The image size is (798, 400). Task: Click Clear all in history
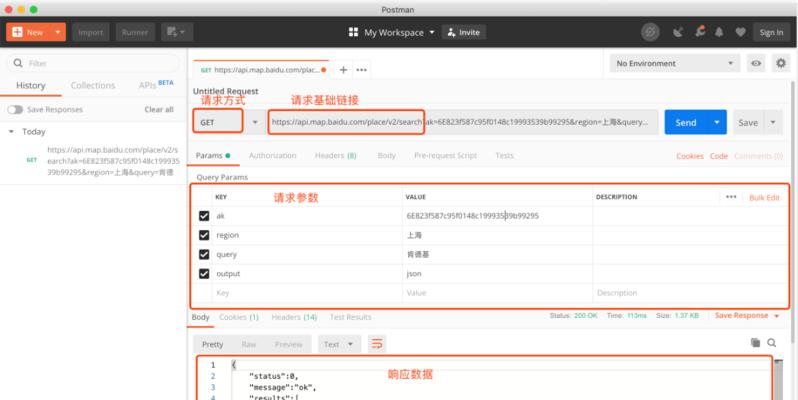159,109
